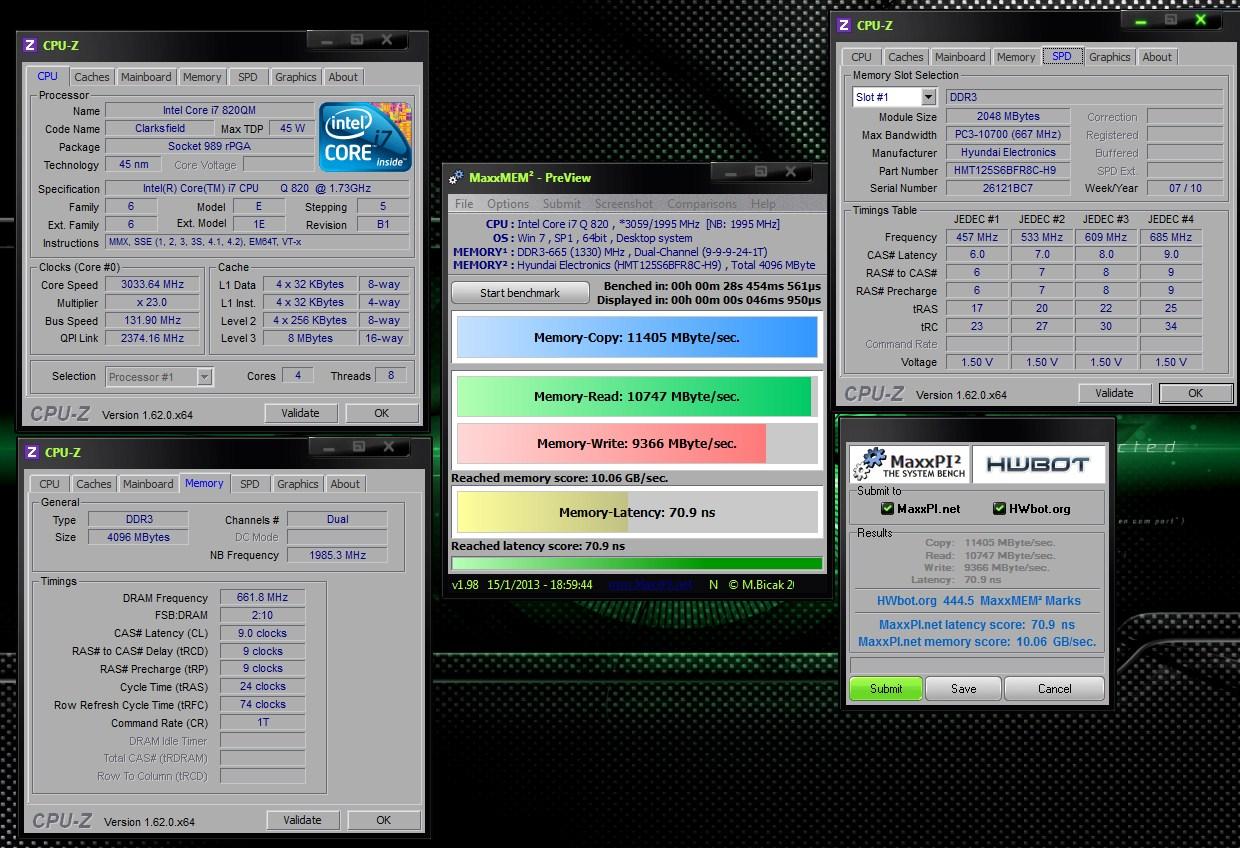The image size is (1240, 848).
Task: Switch to the CPU tab in the Memory CPU-Z window
Action: pyautogui.click(x=50, y=484)
